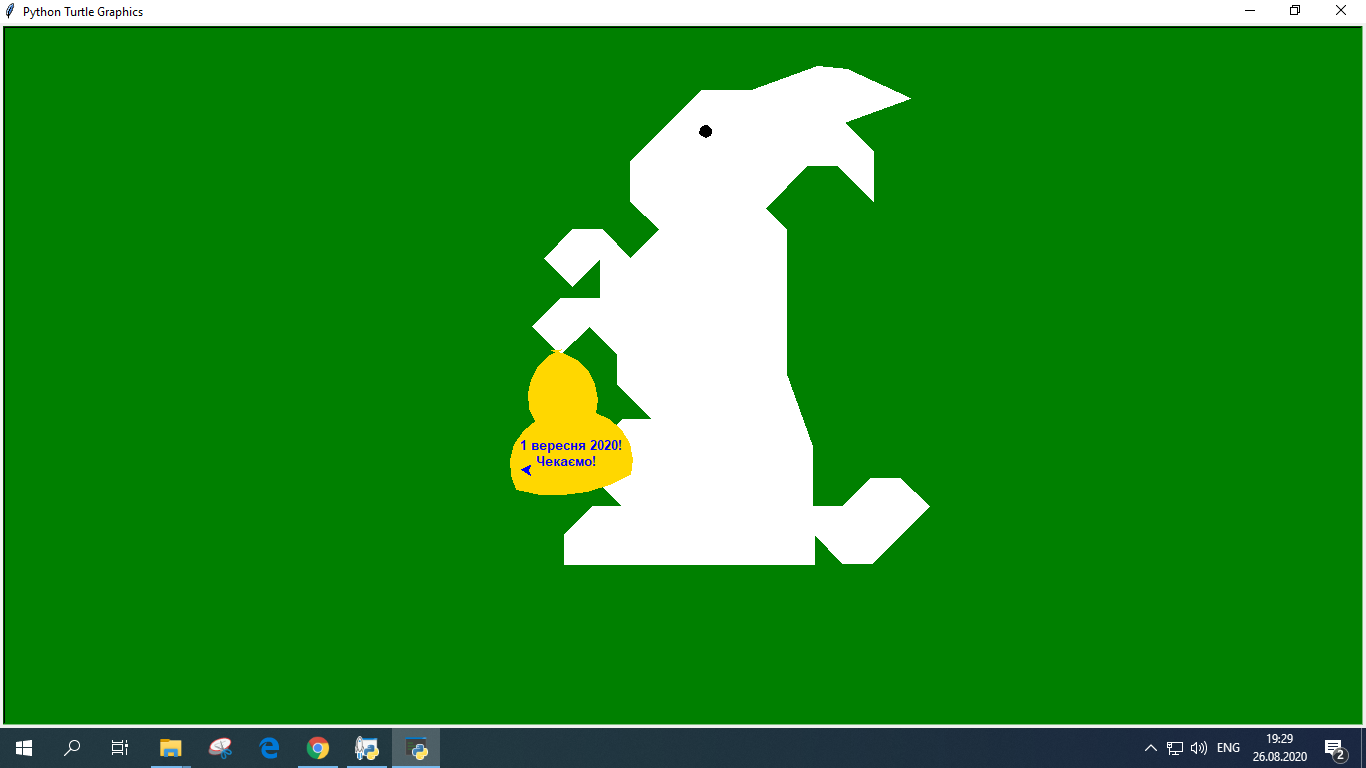Open Action Center with 2 notifications
The width and height of the screenshot is (1366, 768).
click(1334, 747)
